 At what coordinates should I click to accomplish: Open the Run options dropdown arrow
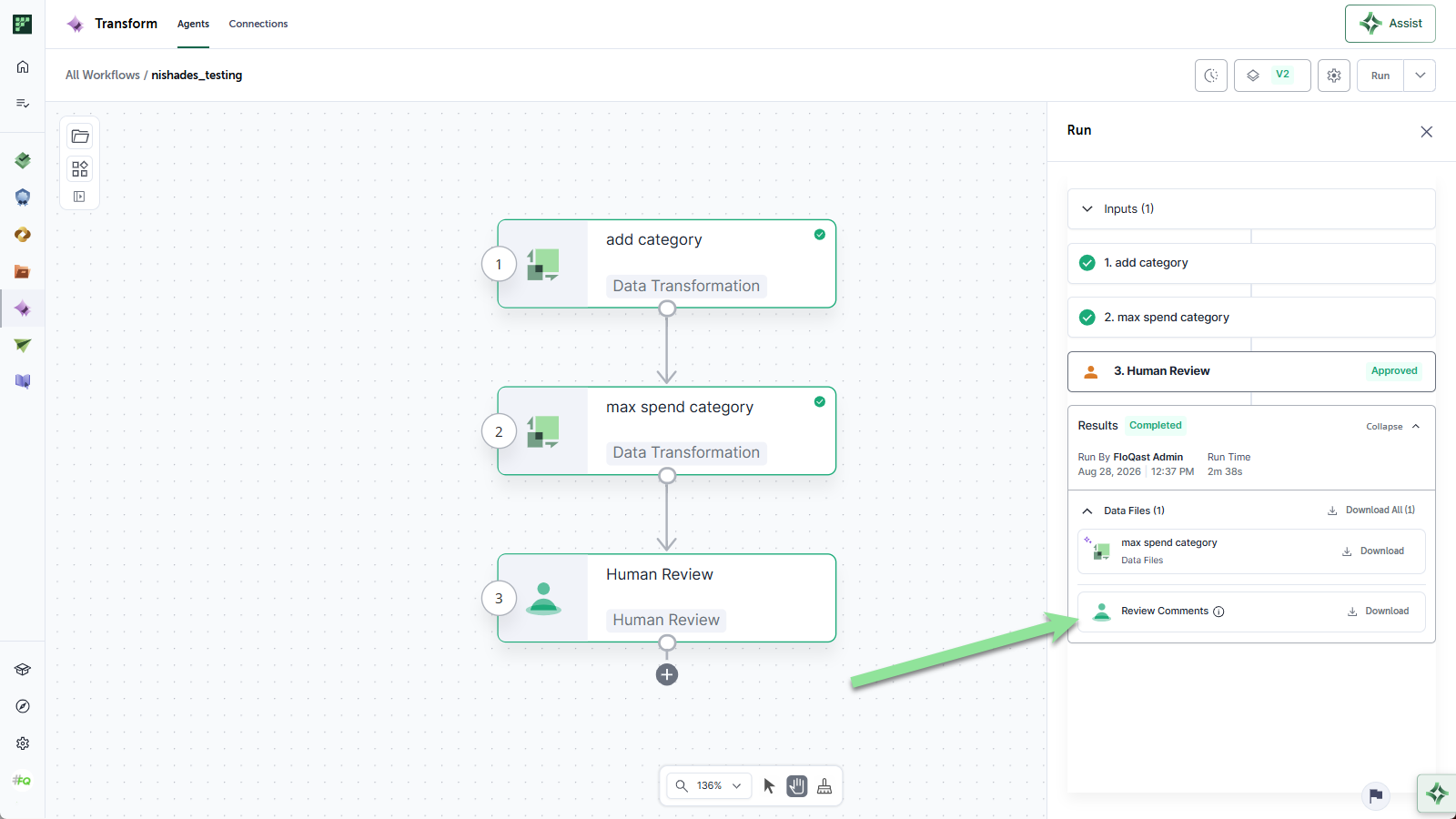(1420, 76)
